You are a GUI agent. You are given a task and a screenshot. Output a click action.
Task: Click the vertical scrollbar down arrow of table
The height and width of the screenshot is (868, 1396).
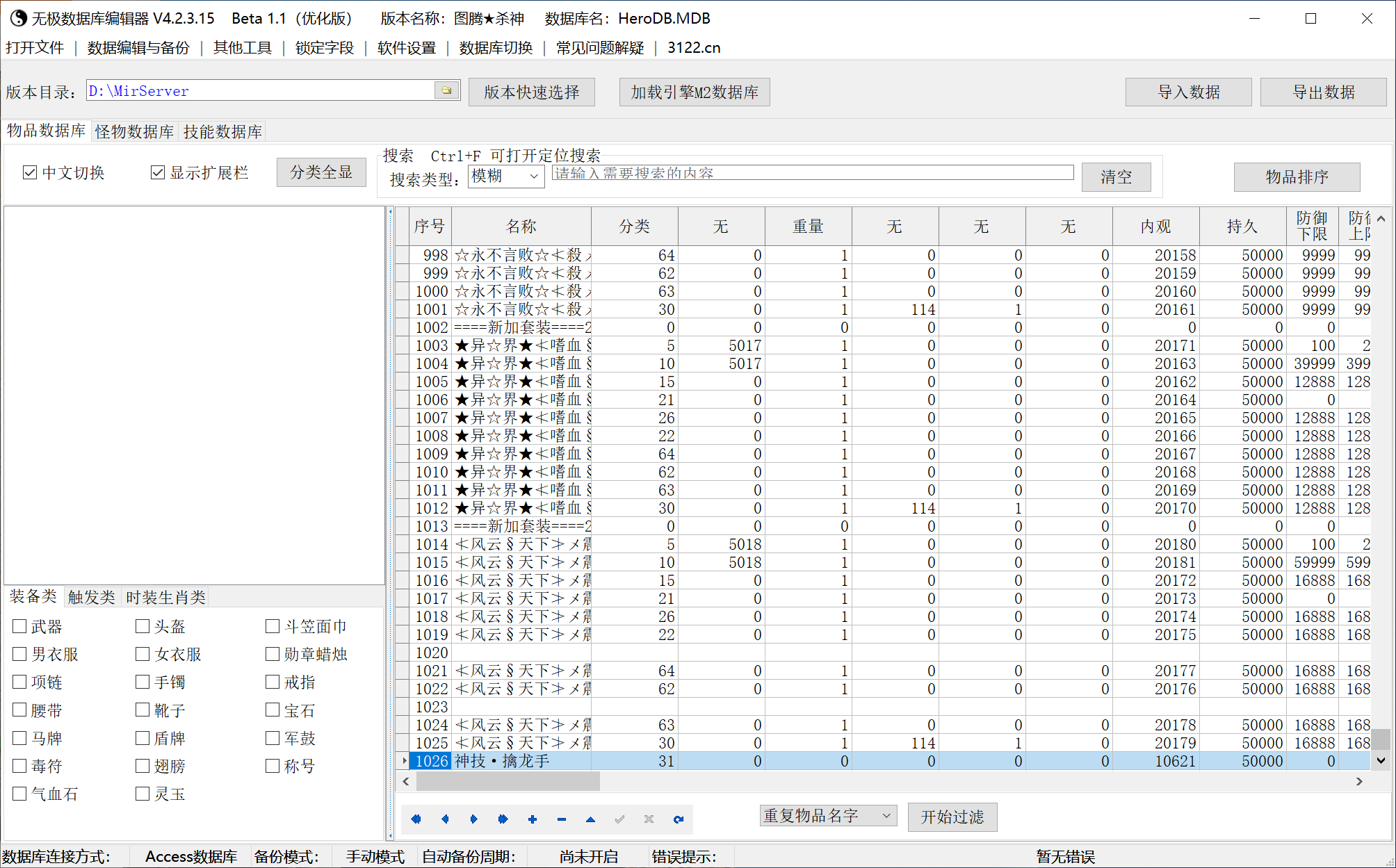(1381, 761)
